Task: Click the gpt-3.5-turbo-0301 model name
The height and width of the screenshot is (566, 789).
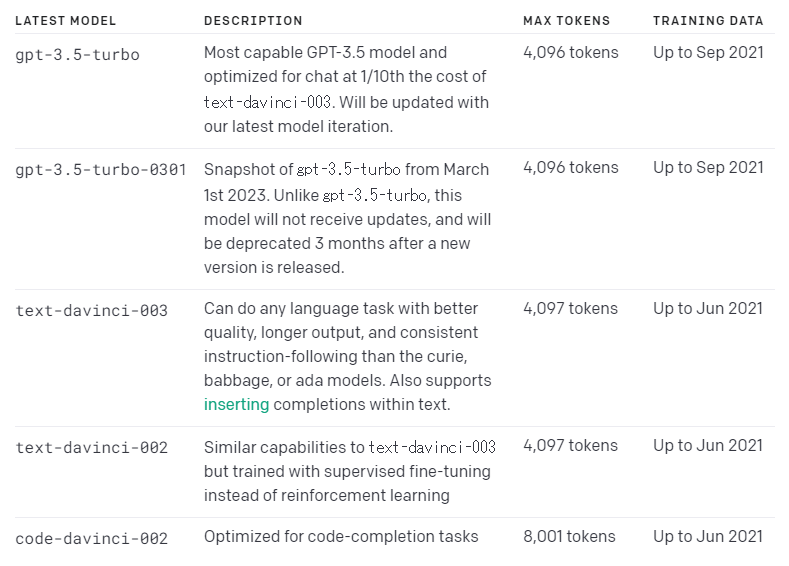Action: coord(101,170)
